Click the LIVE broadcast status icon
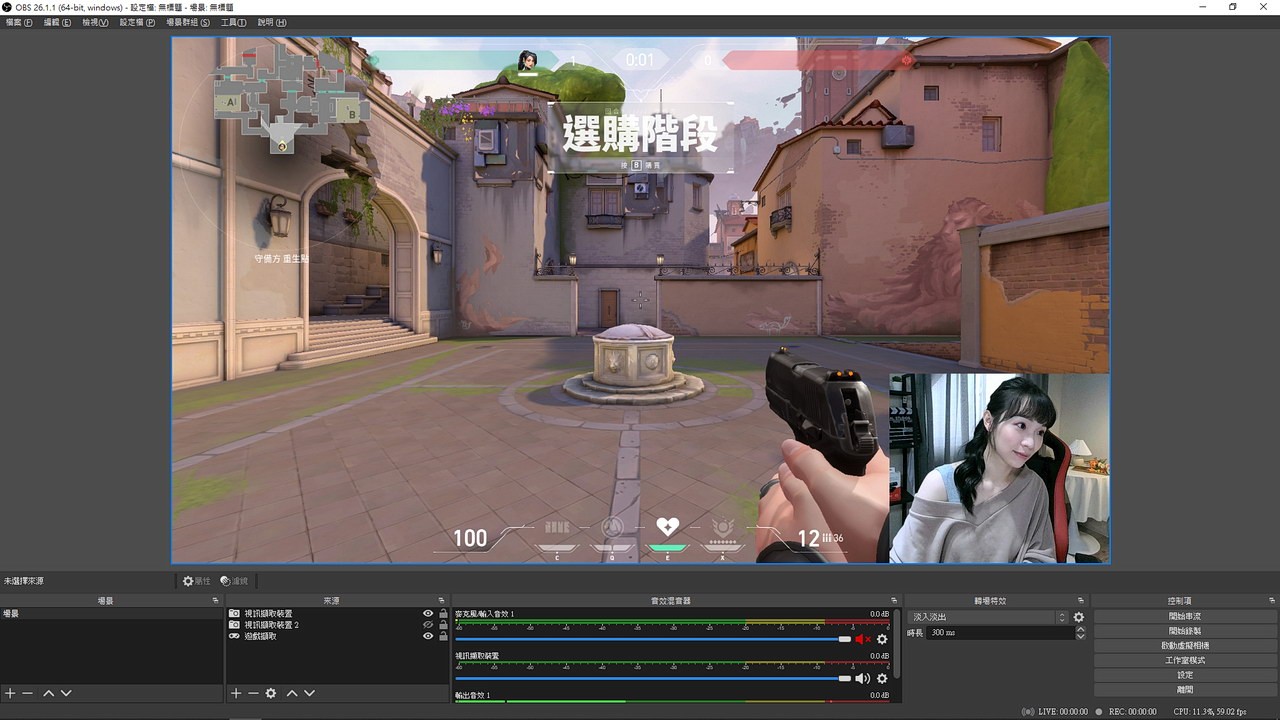1280x720 pixels. pos(1028,711)
